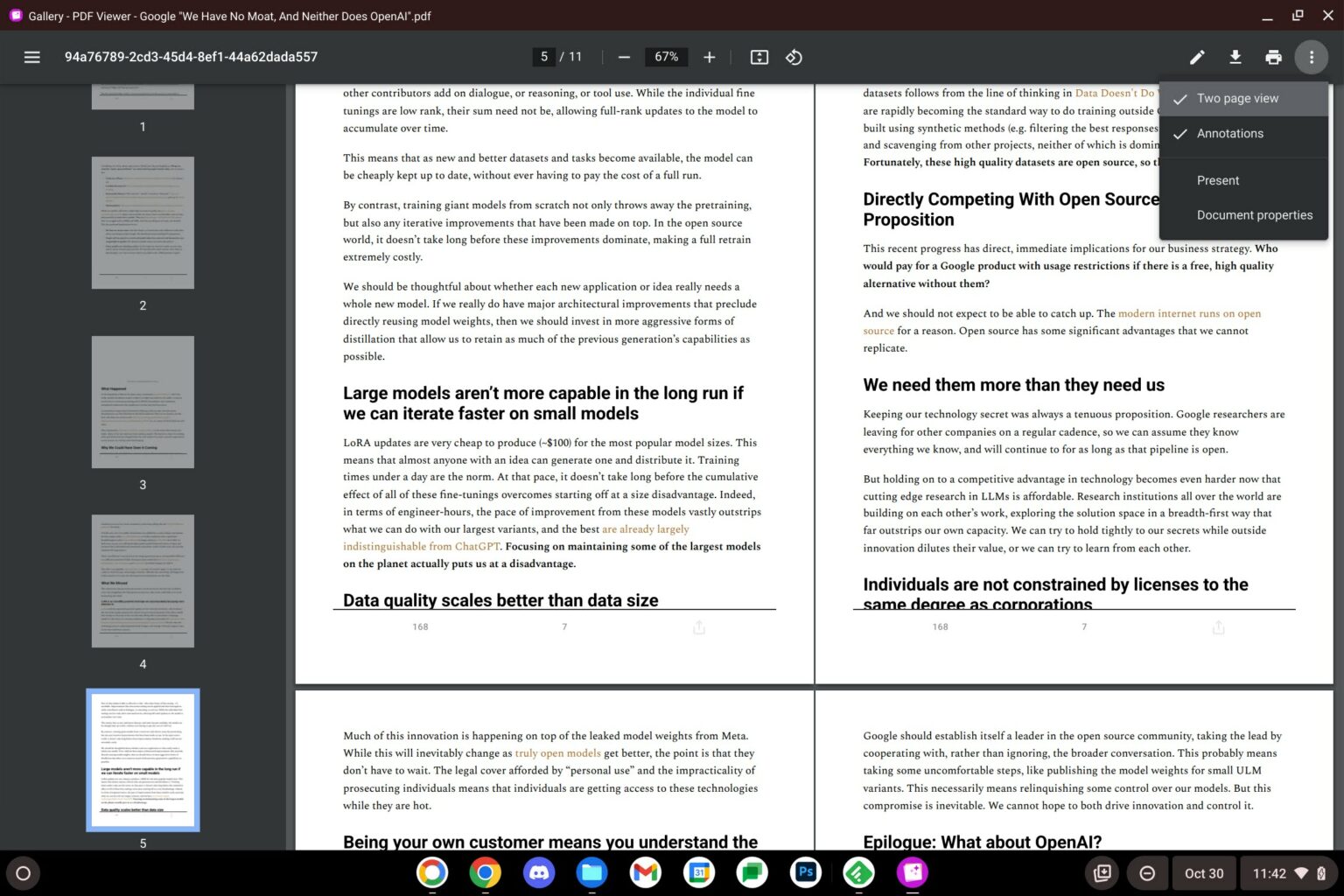Toggle the sidebar with the hamburger menu icon
Screen dimensions: 1344x896
[x=32, y=57]
